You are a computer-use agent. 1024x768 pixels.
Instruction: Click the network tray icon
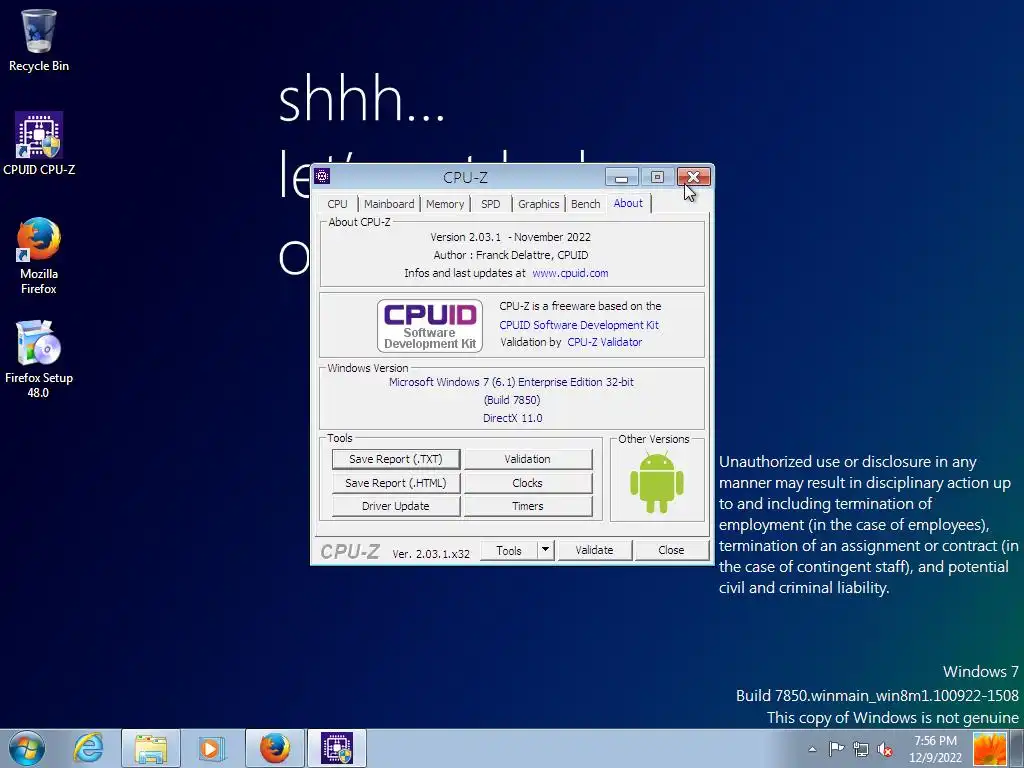(861, 749)
